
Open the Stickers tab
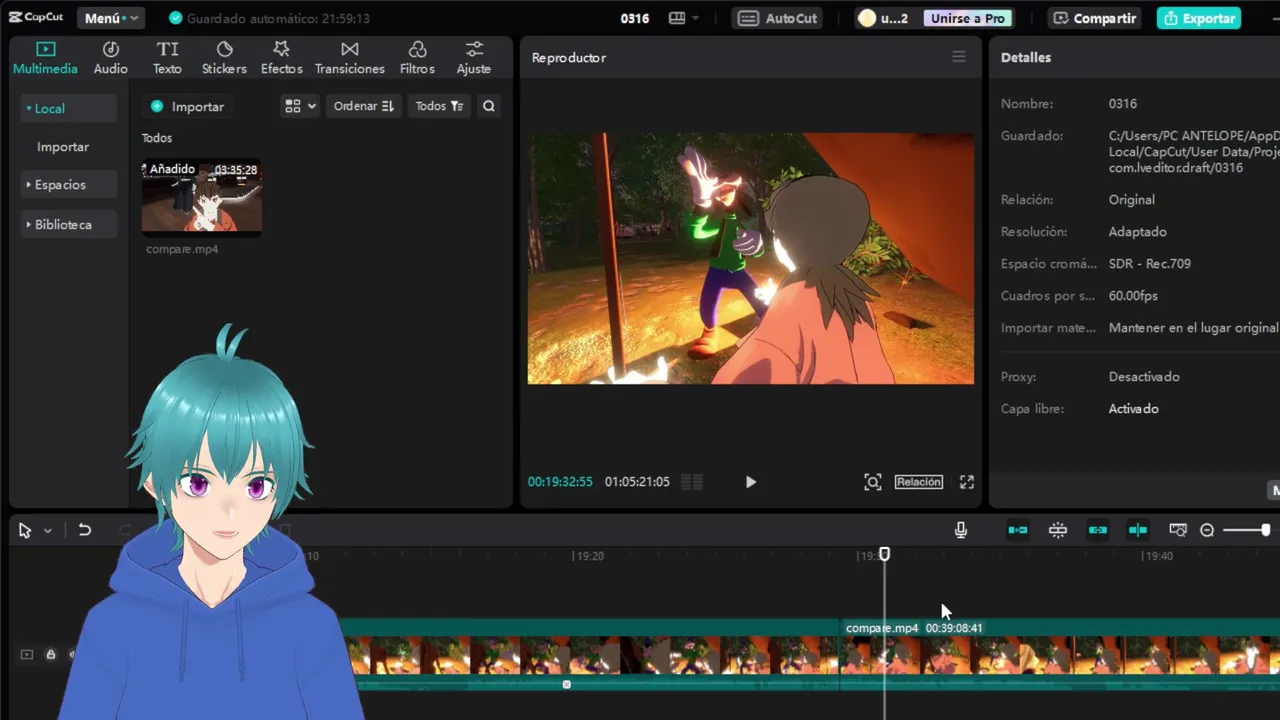pyautogui.click(x=224, y=58)
